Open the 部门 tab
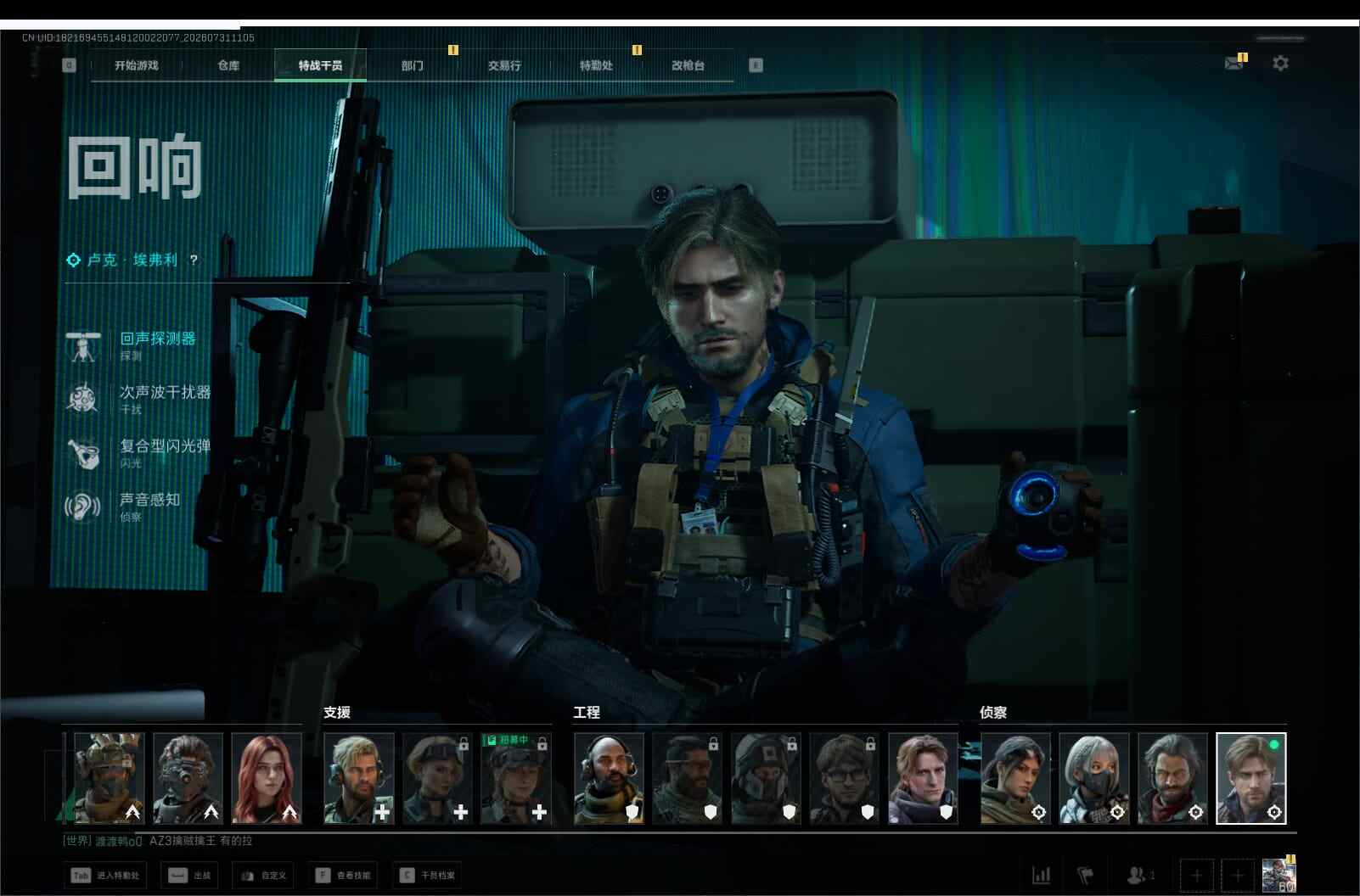The width and height of the screenshot is (1360, 896). (413, 65)
